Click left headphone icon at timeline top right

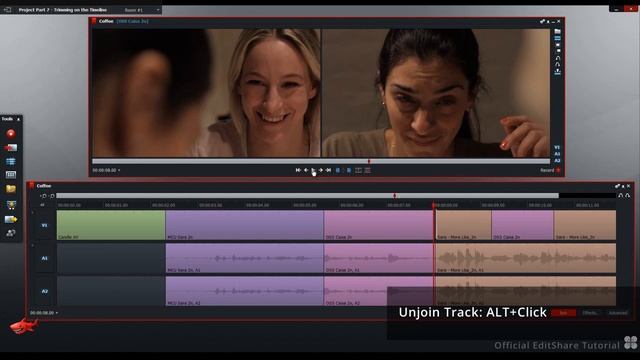pos(620,196)
